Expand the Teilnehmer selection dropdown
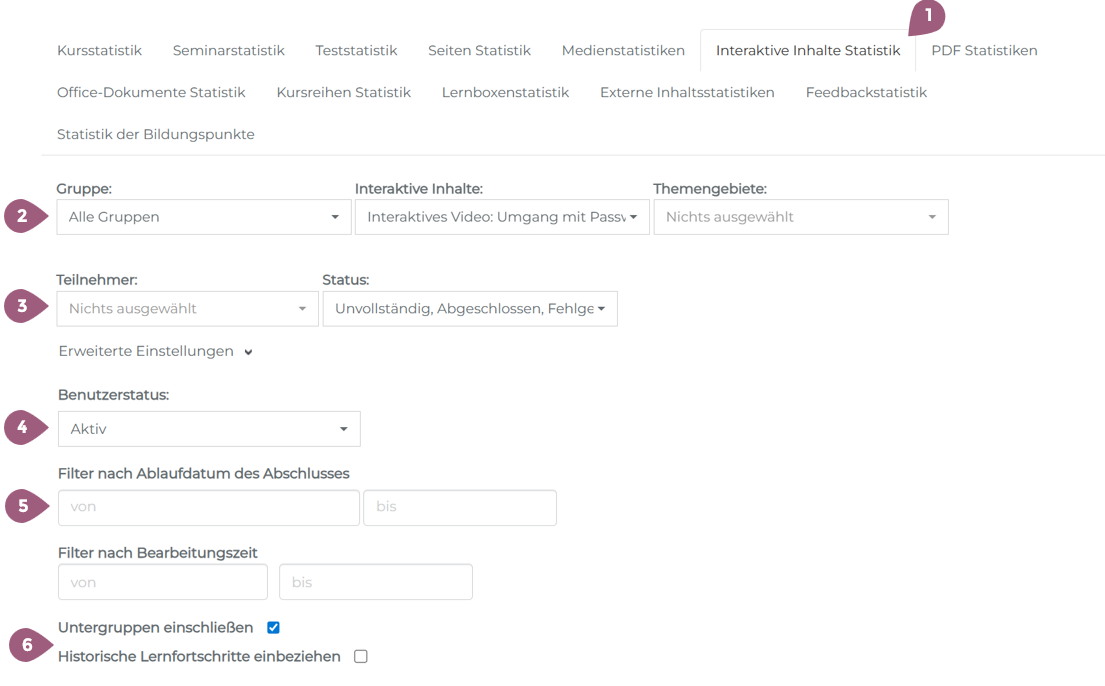The image size is (1105, 686). click(187, 309)
